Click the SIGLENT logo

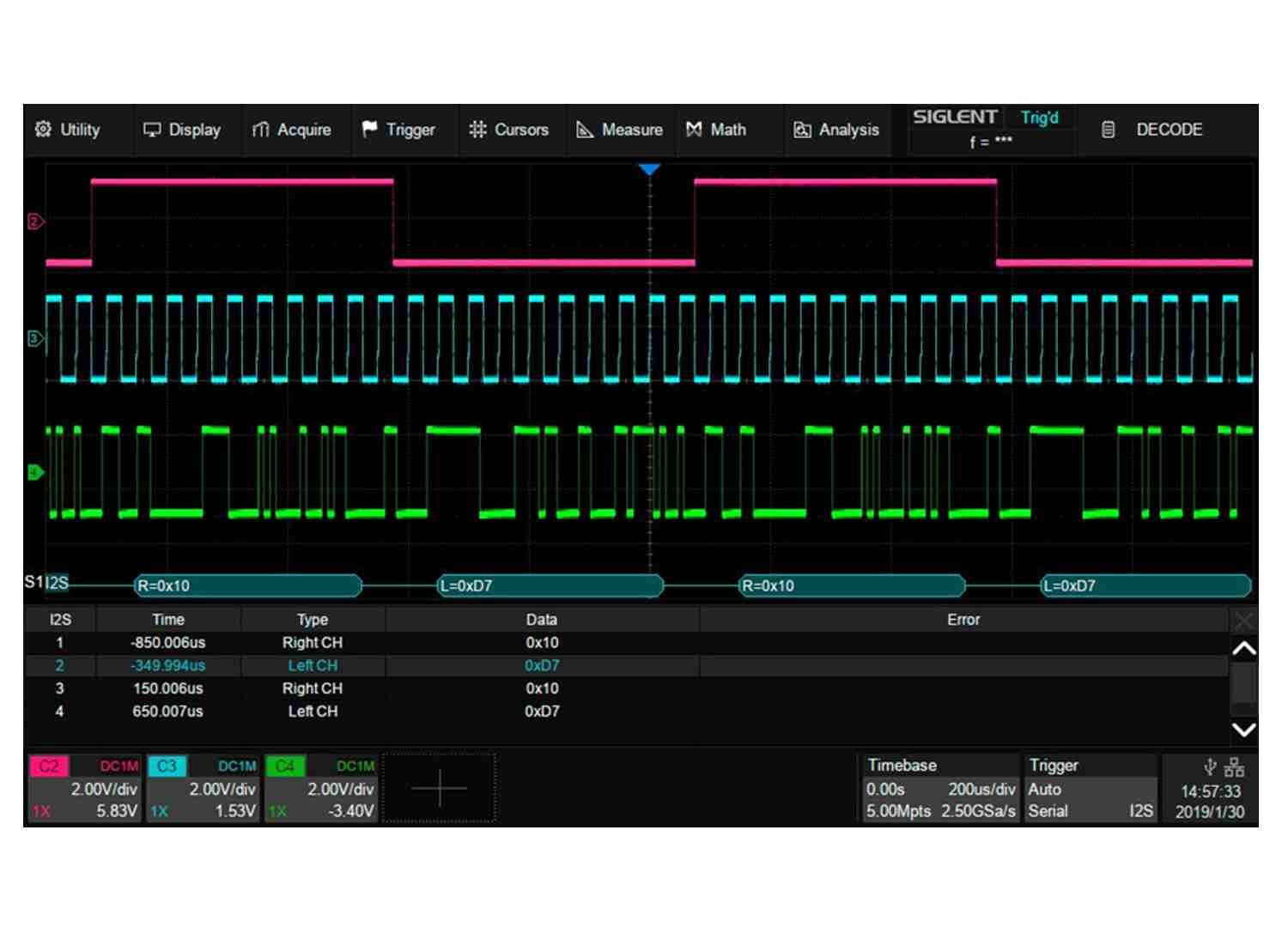955,117
